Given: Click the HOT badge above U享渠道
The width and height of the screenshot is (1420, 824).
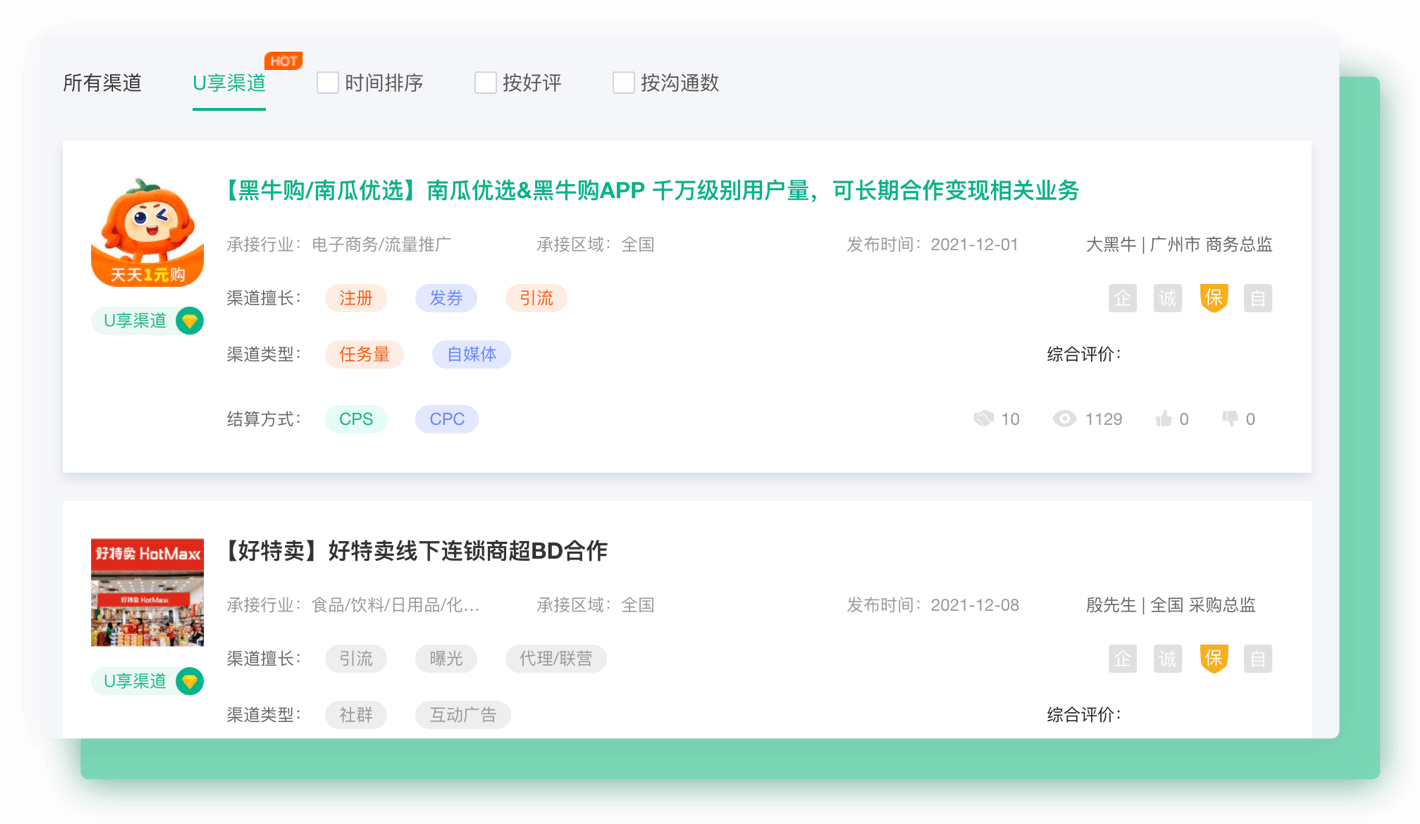Looking at the screenshot, I should pyautogui.click(x=283, y=61).
